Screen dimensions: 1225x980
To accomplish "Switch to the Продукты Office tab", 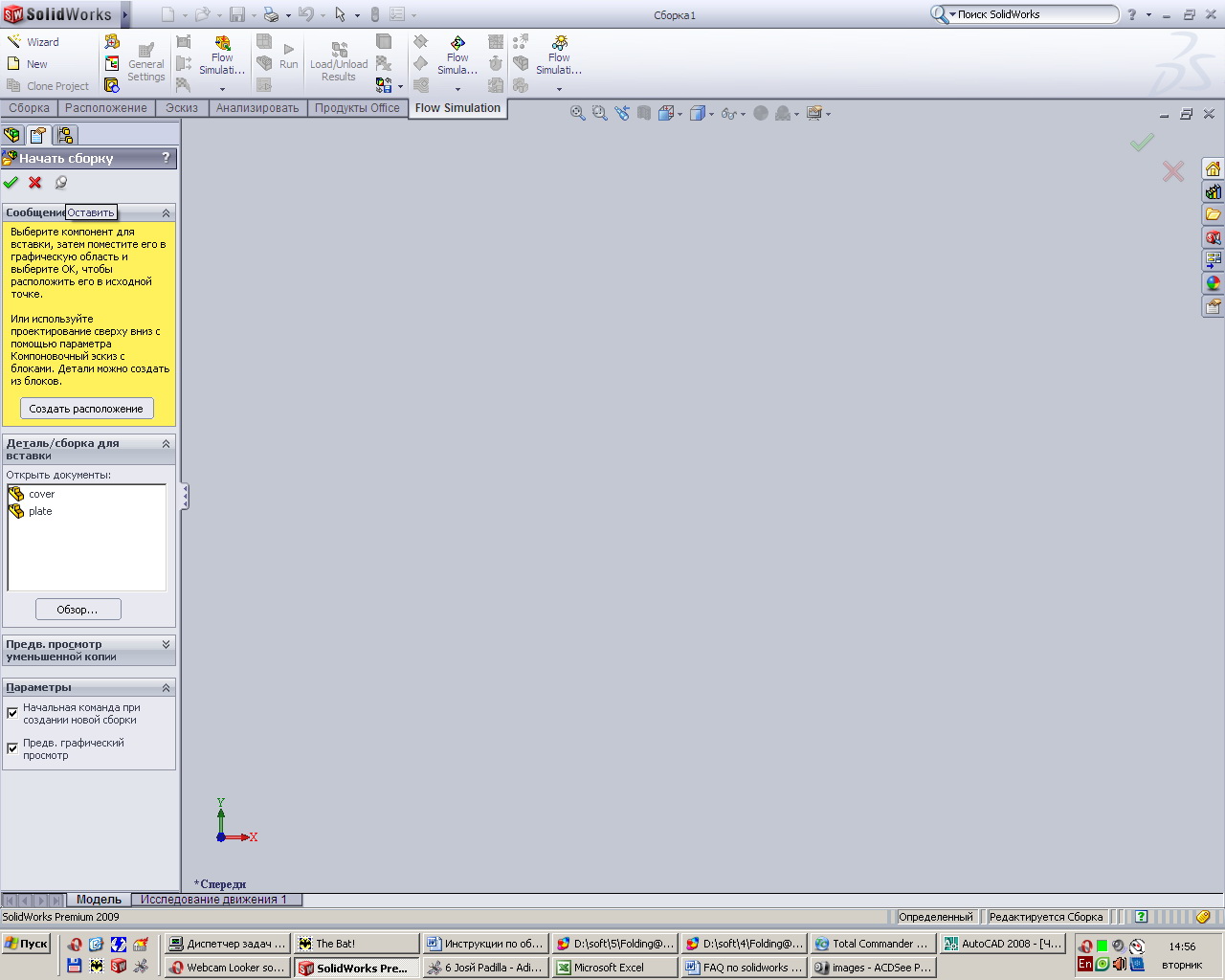I will [x=357, y=108].
